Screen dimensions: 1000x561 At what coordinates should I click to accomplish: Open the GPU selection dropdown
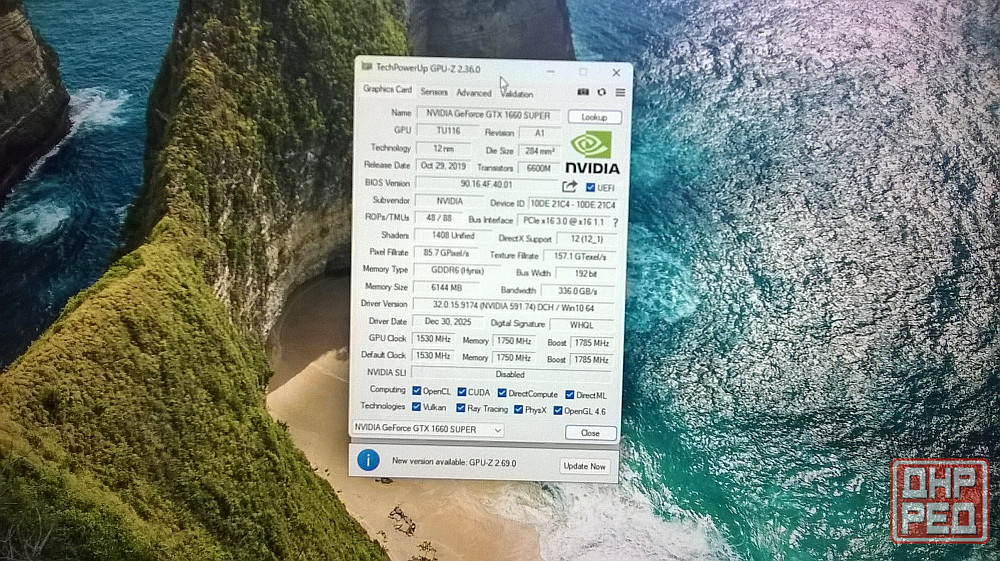(427, 429)
